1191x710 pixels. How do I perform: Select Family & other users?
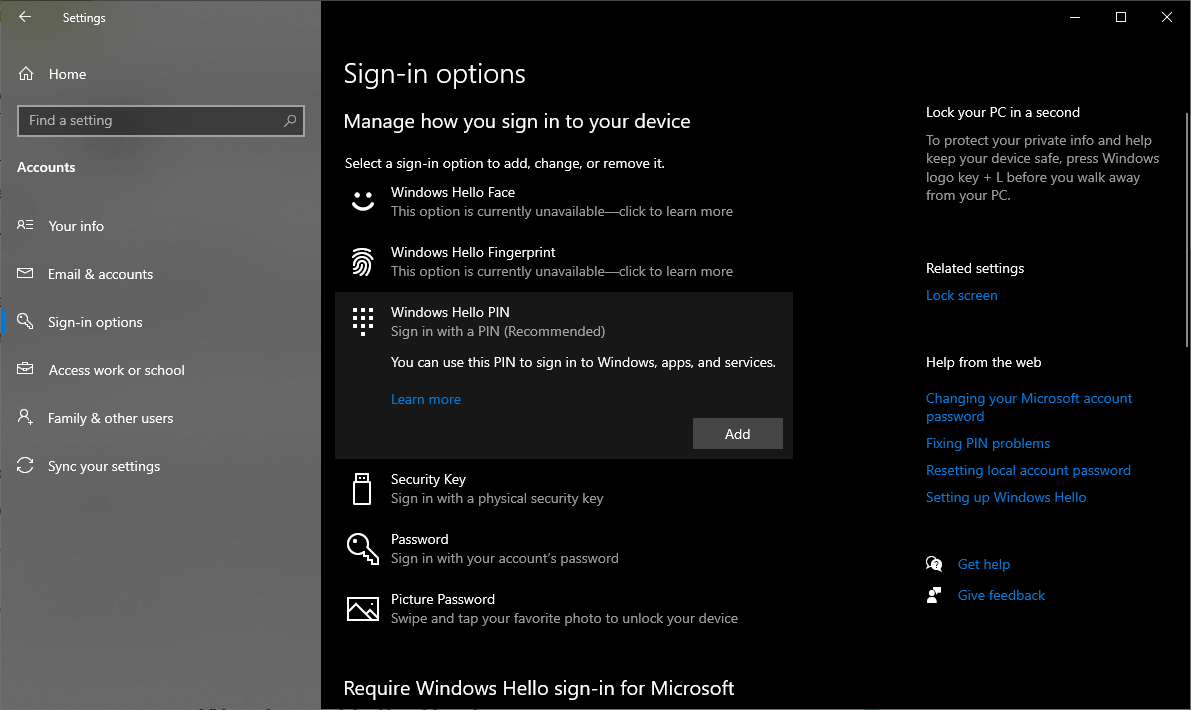click(x=110, y=418)
